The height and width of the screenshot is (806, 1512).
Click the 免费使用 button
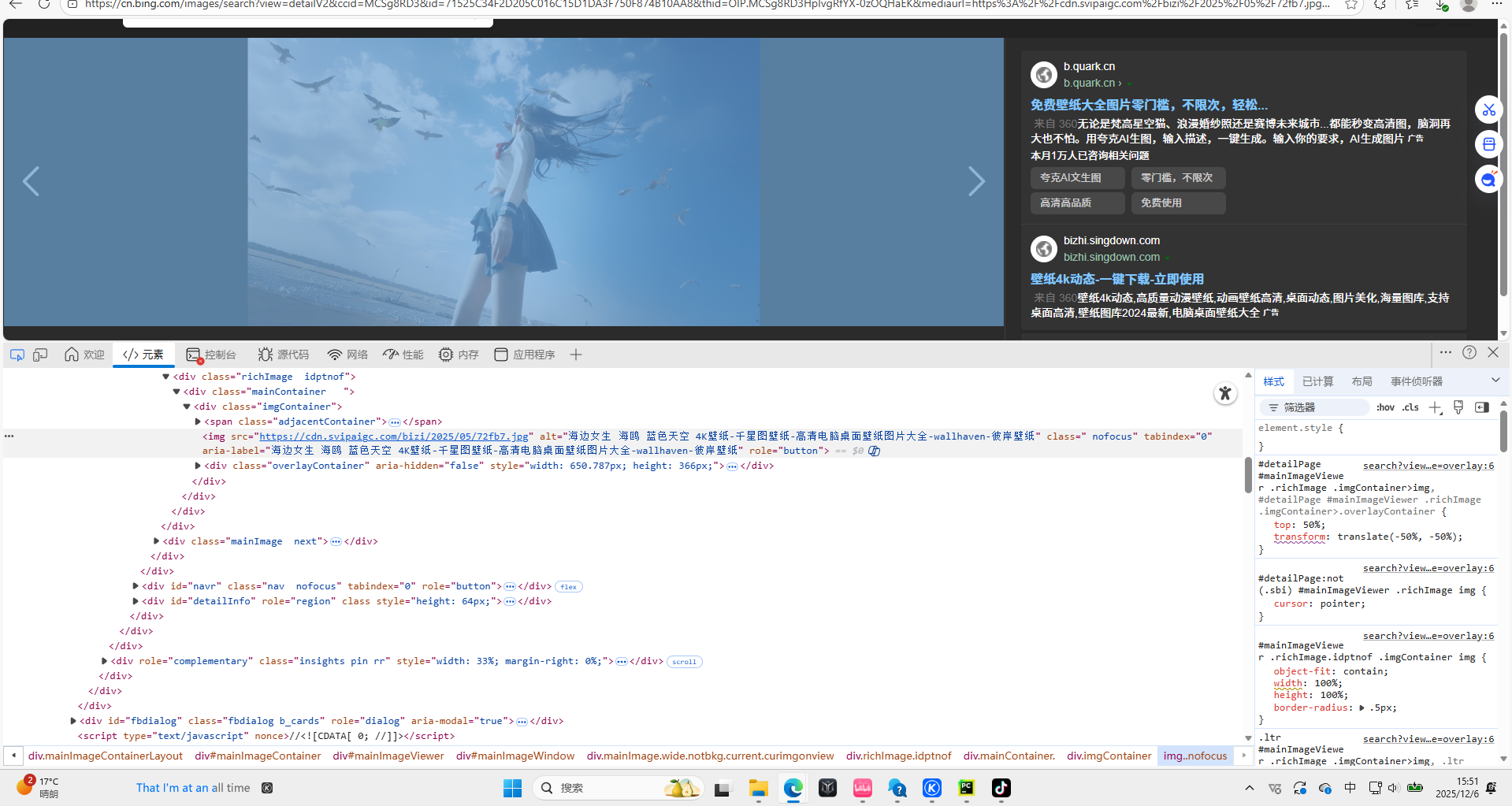1178,203
